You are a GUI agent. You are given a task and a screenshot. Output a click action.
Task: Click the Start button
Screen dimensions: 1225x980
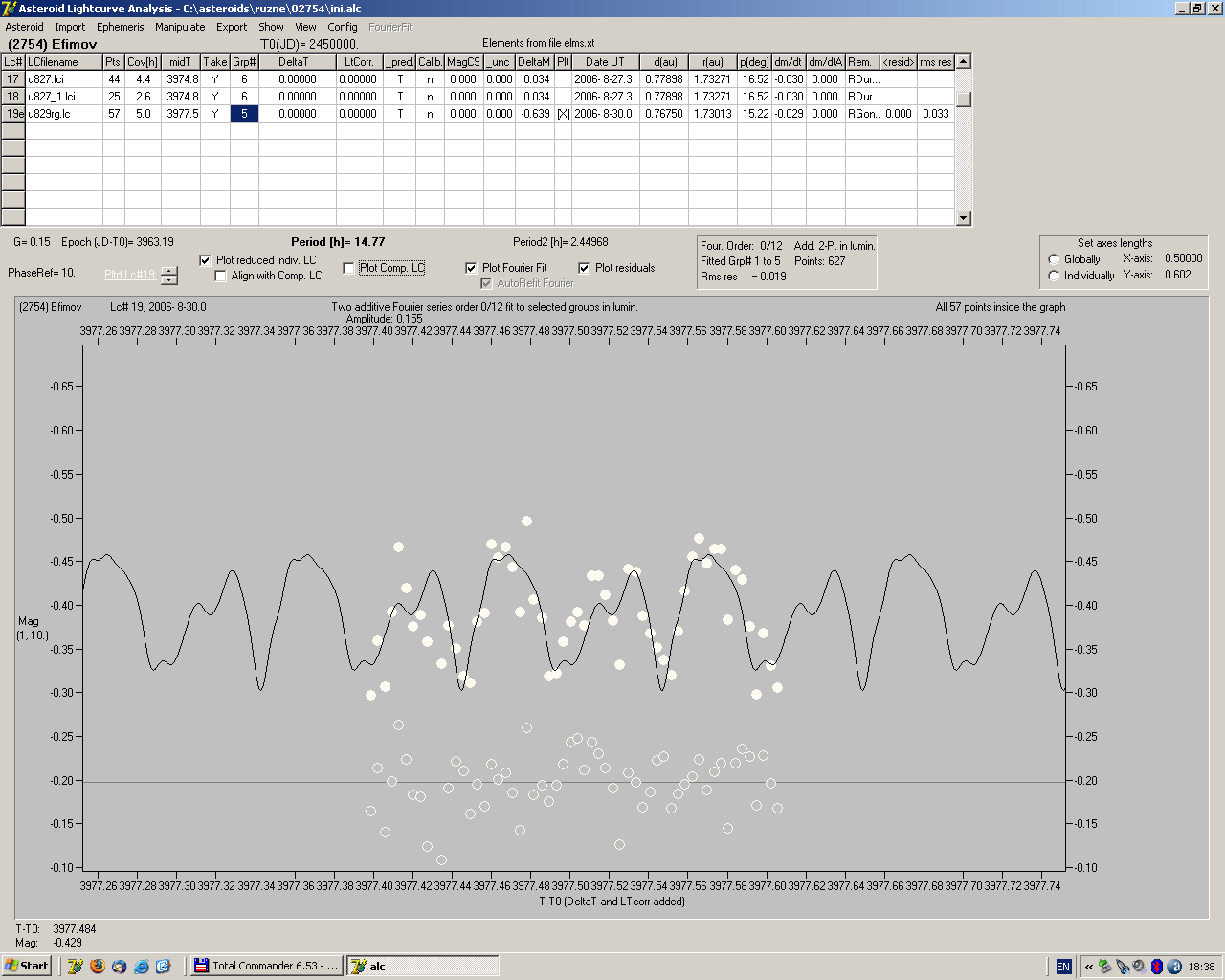click(x=27, y=966)
